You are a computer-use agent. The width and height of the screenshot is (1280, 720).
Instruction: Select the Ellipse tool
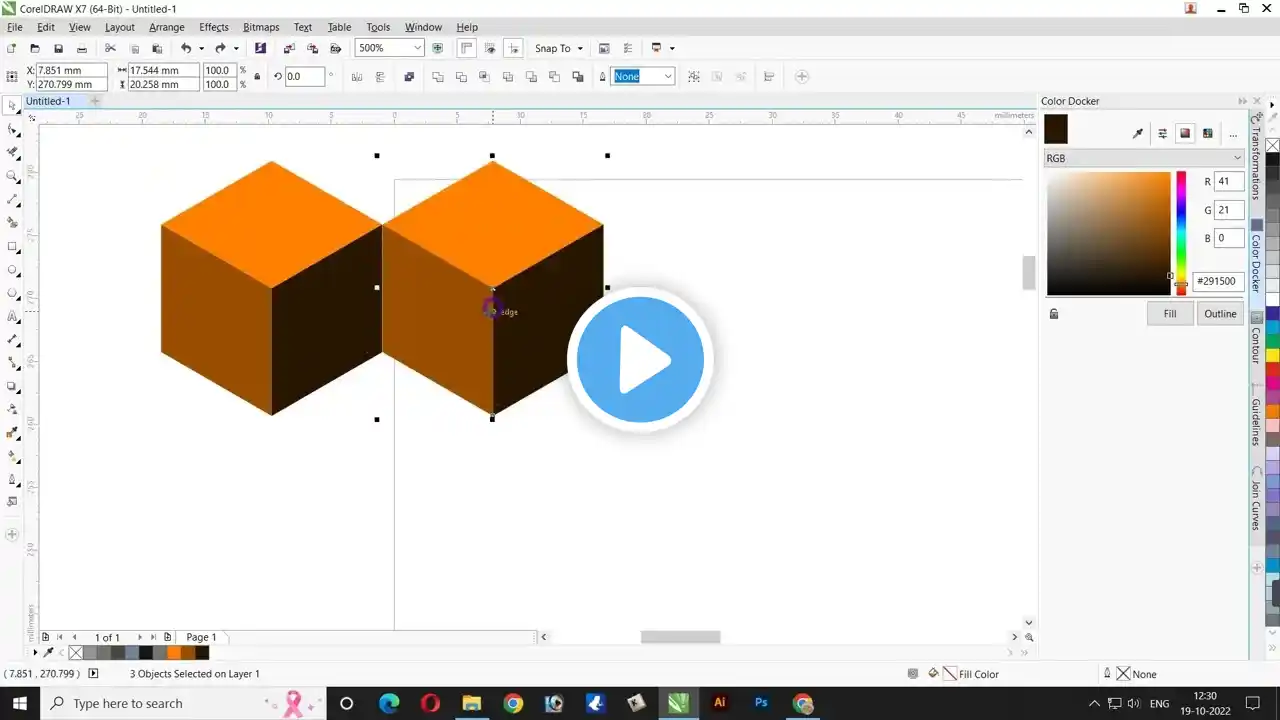coord(12,270)
